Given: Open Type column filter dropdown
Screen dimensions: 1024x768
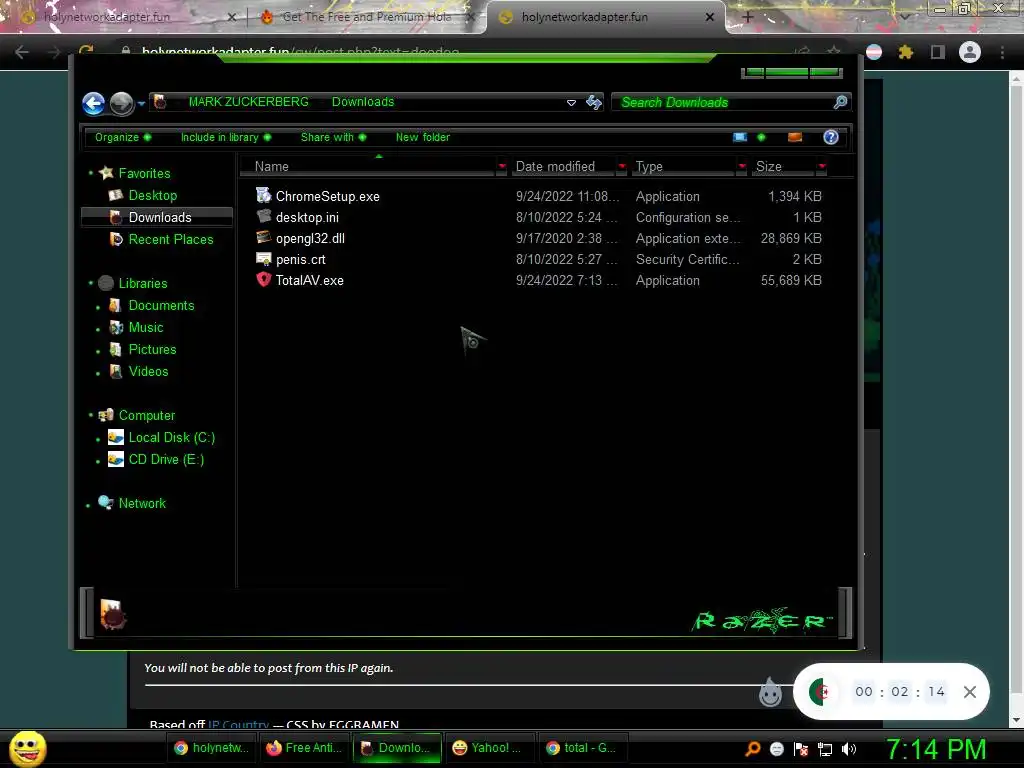Looking at the screenshot, I should coord(742,167).
